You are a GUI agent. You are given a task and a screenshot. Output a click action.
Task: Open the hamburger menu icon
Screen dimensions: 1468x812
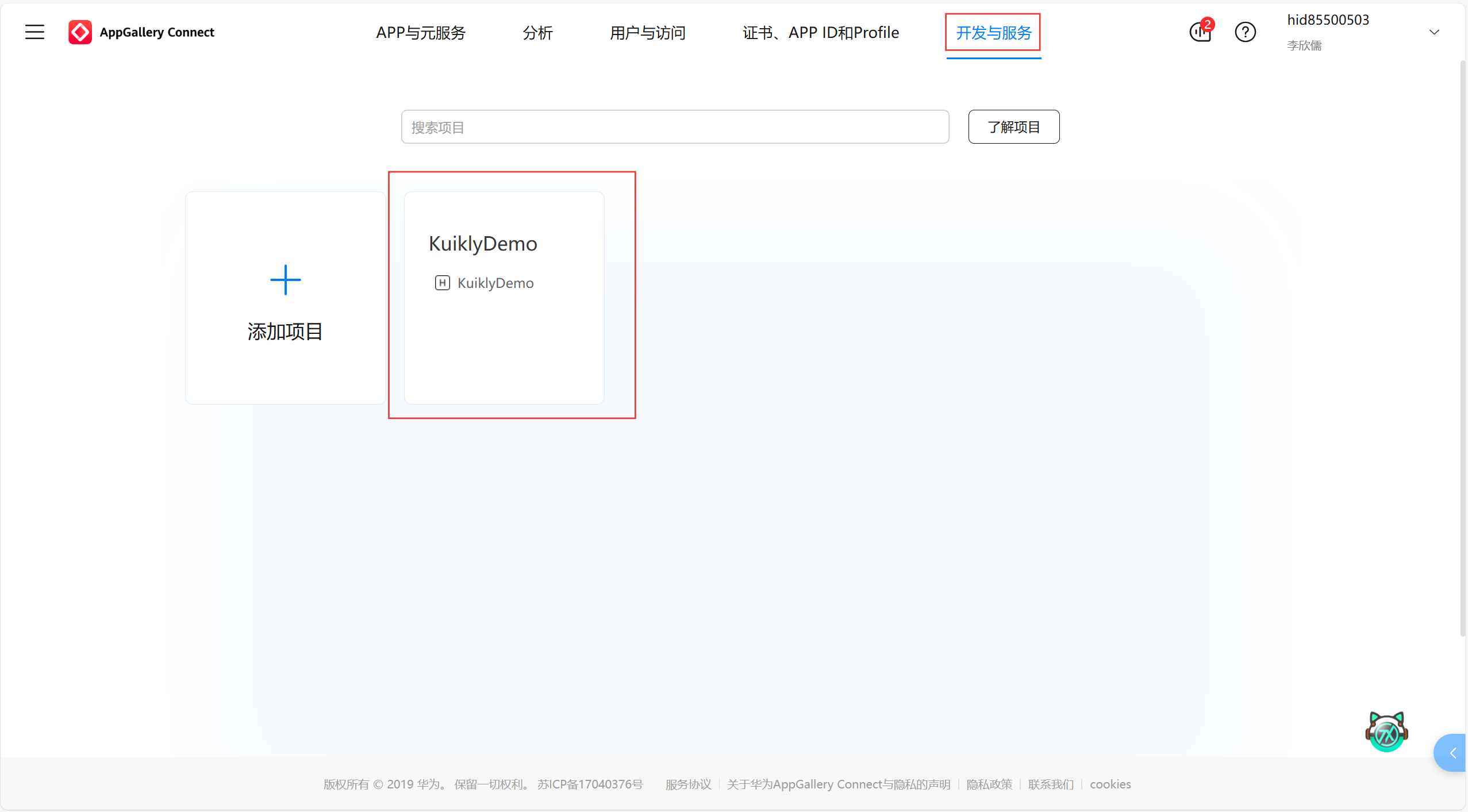34,32
